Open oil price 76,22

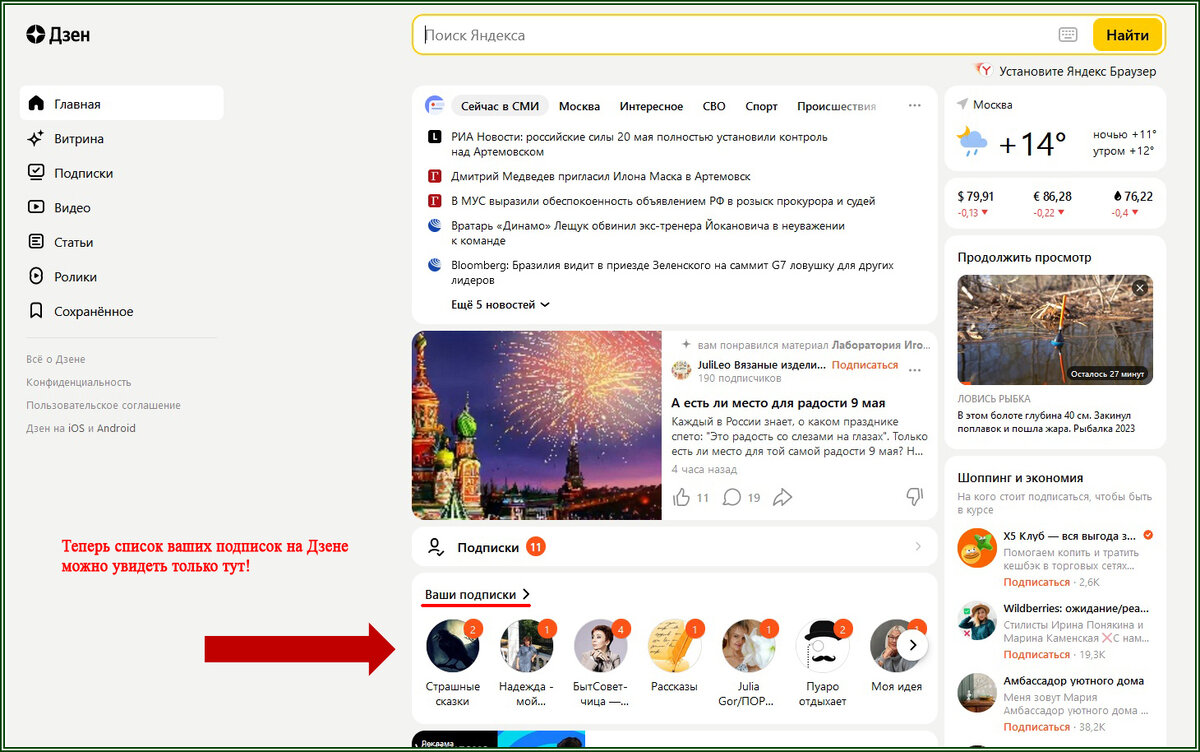[1132, 203]
